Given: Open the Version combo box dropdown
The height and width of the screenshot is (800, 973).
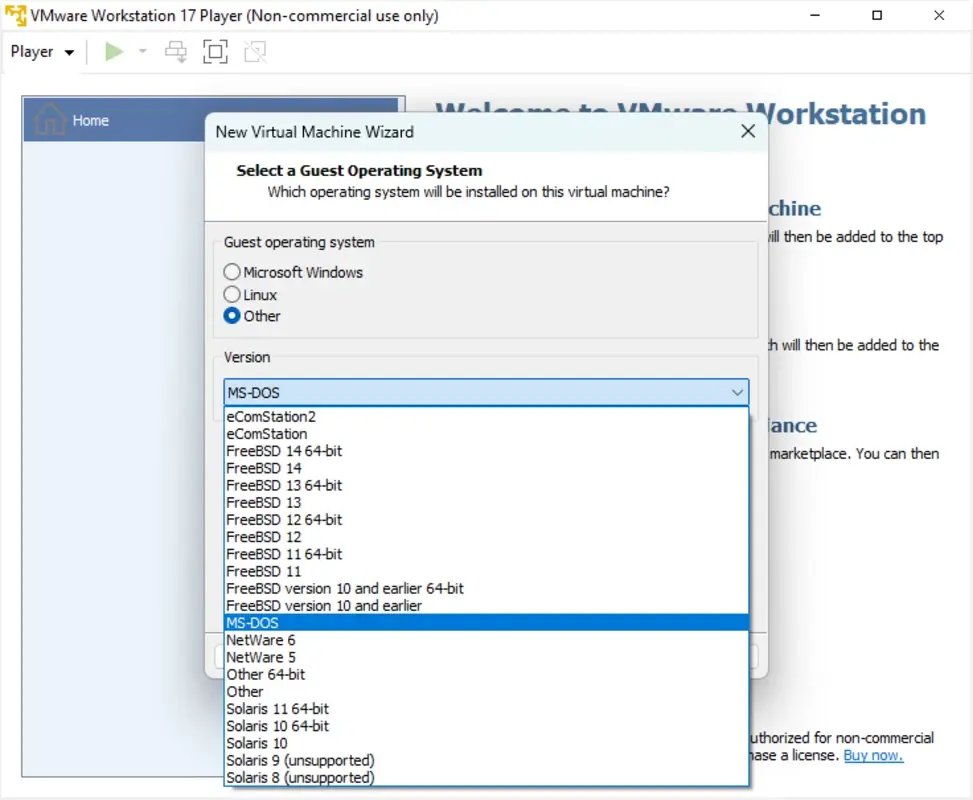Looking at the screenshot, I should click(738, 392).
